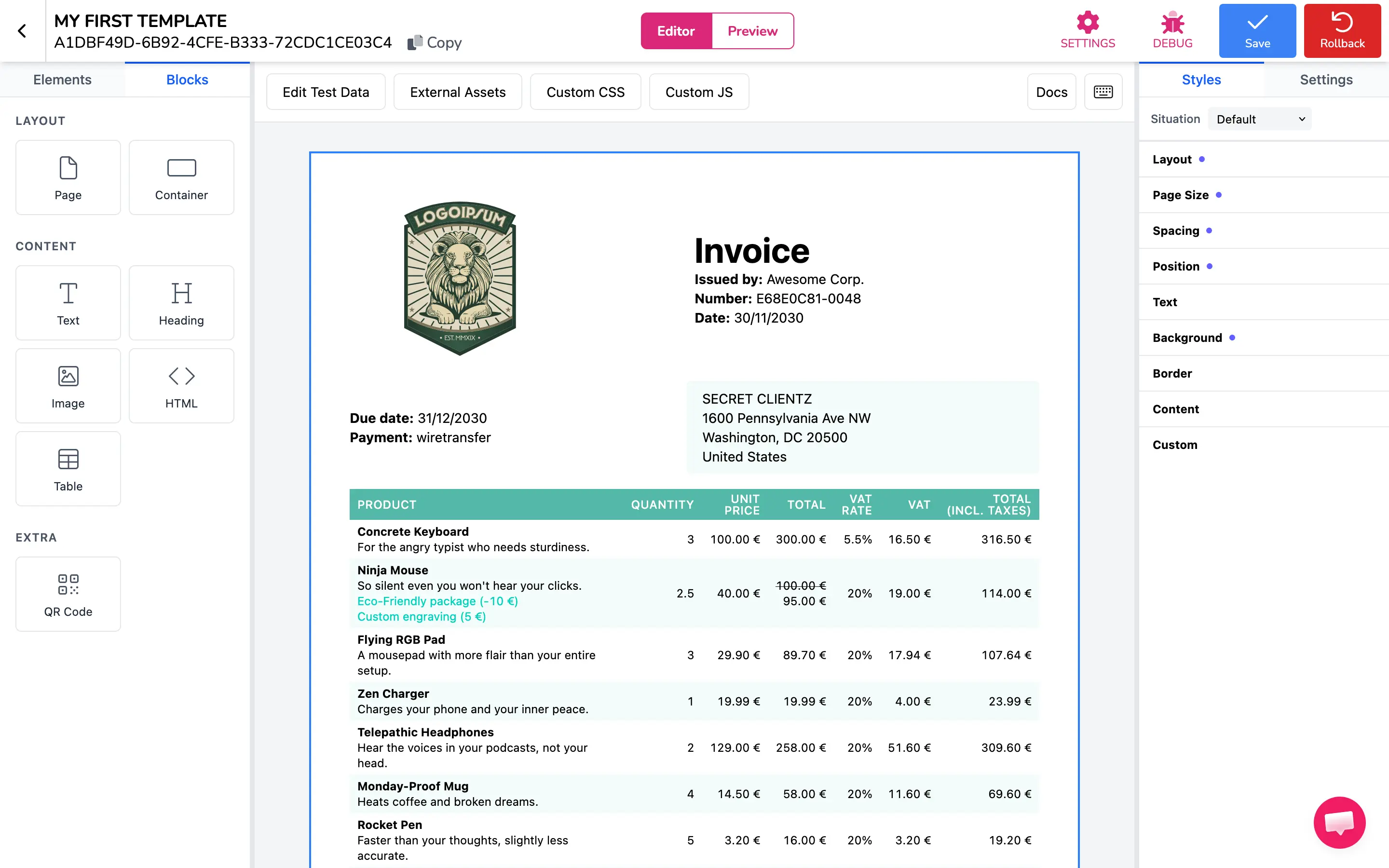The width and height of the screenshot is (1389, 868).
Task: Open the Situation dropdown
Action: 1259,119
